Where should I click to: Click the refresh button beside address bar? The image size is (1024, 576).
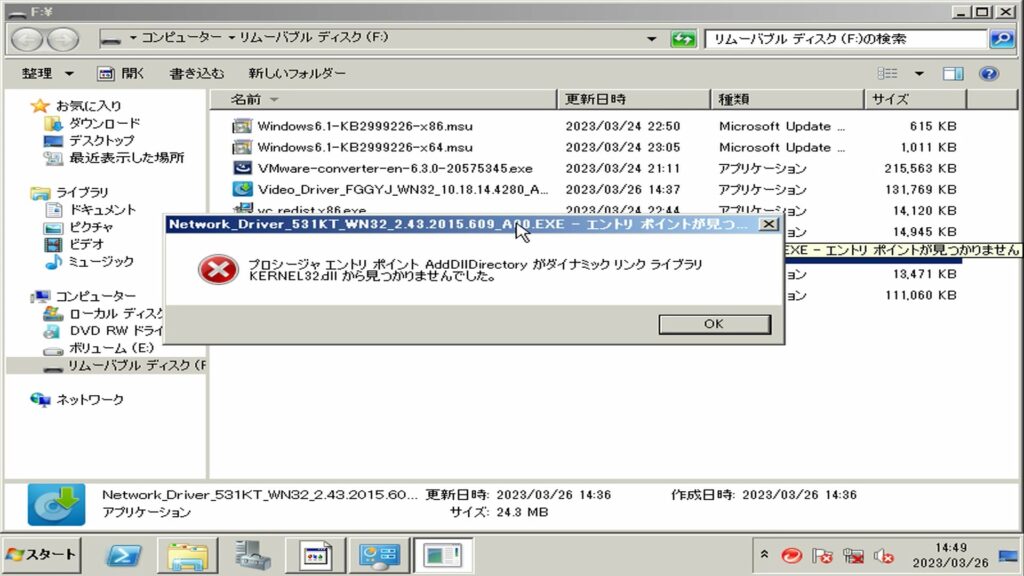tap(683, 39)
